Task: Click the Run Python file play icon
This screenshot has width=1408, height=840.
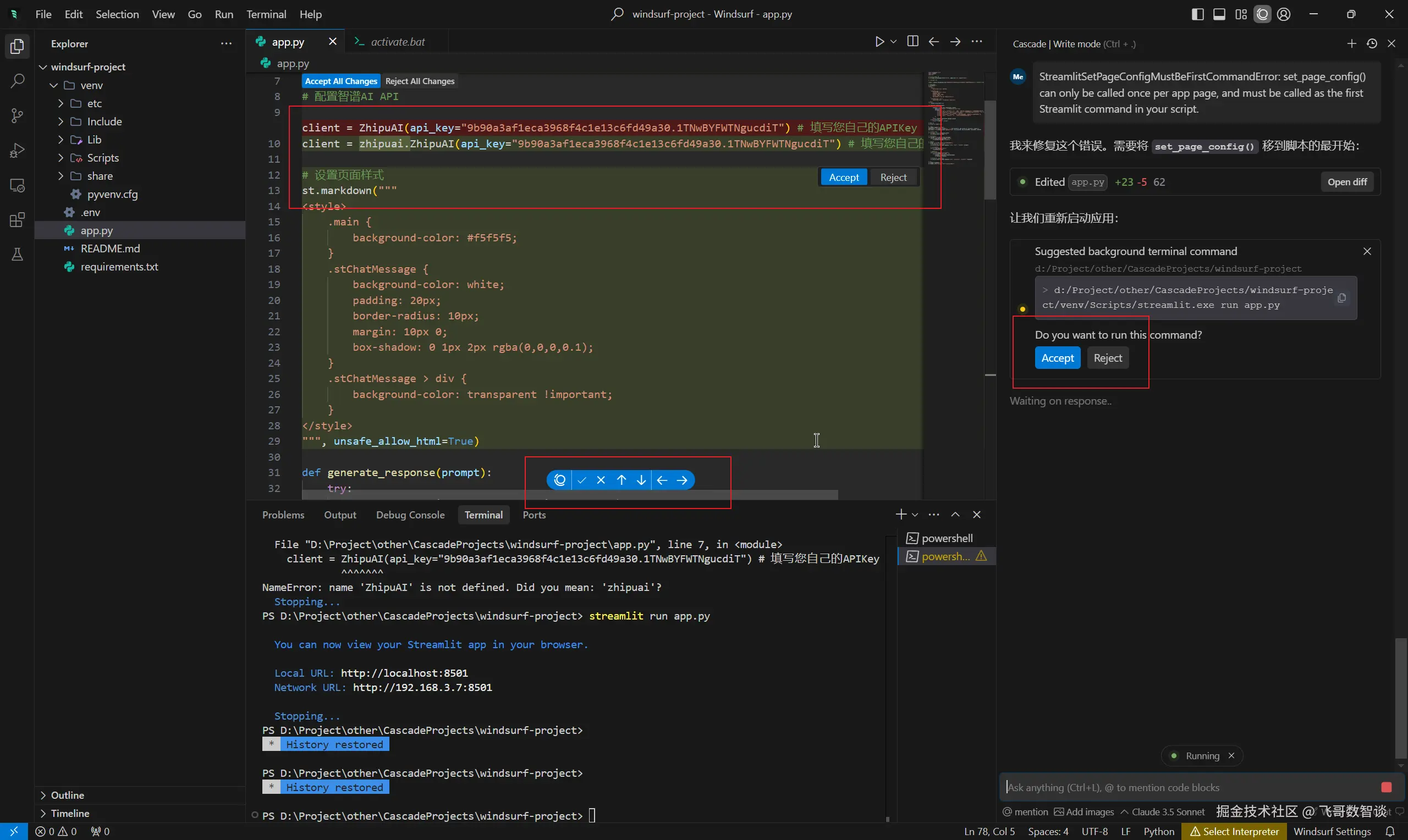Action: [879, 42]
